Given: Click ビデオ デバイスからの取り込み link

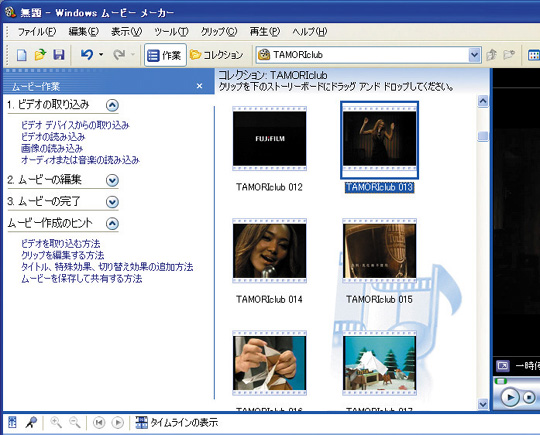Looking at the screenshot, I should click(75, 125).
